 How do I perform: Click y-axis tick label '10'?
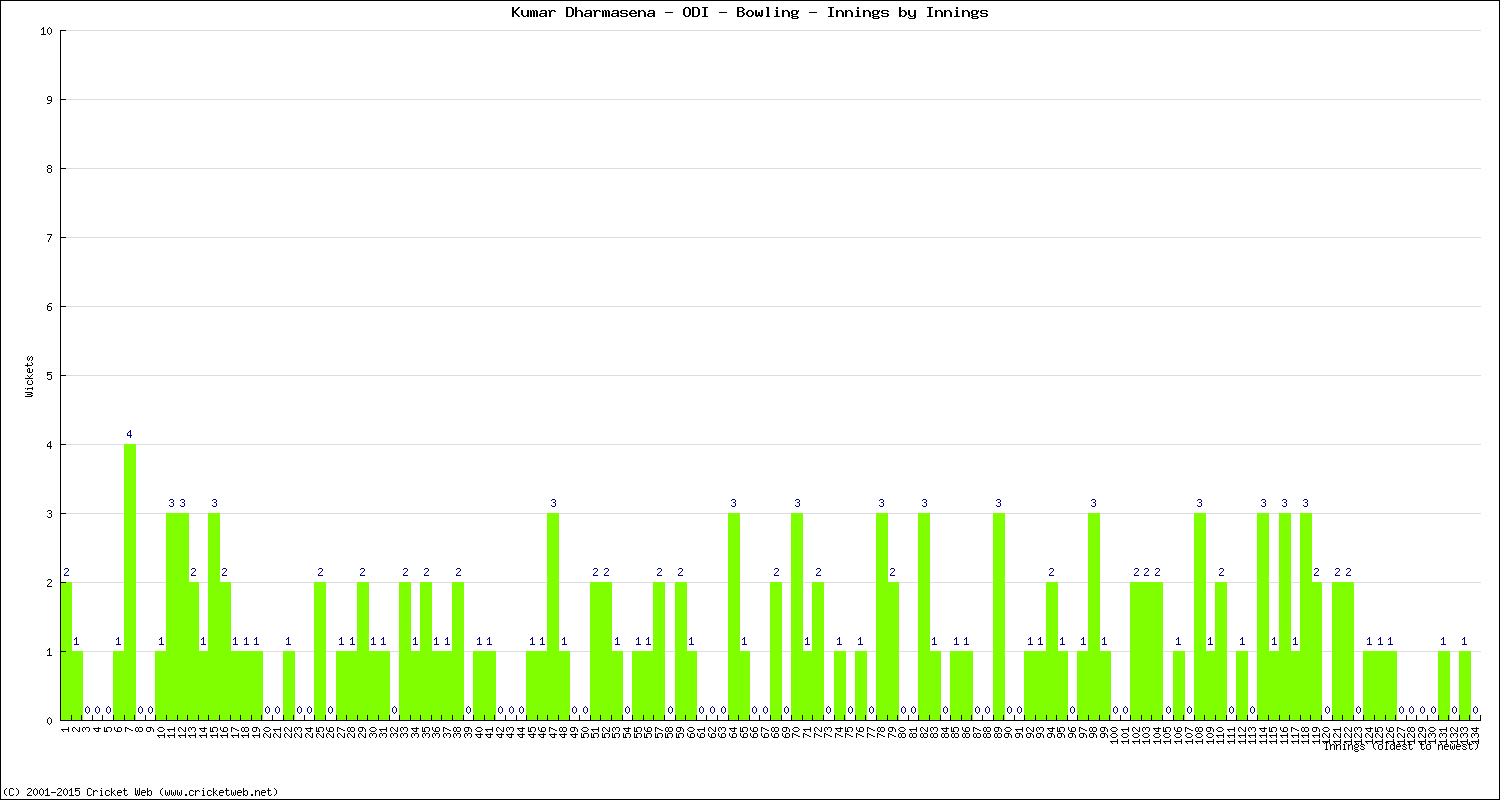point(46,31)
